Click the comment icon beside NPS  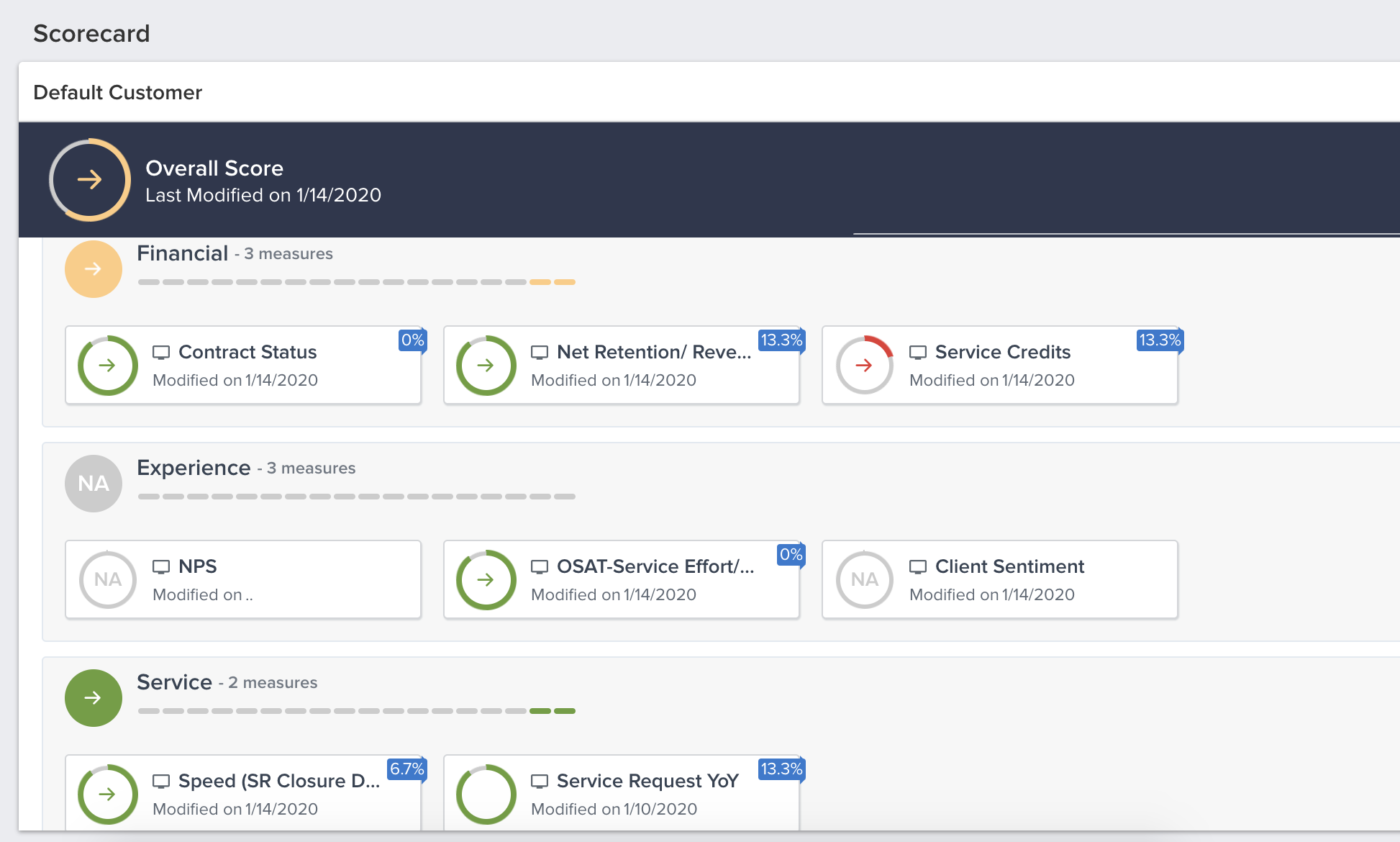(x=161, y=567)
